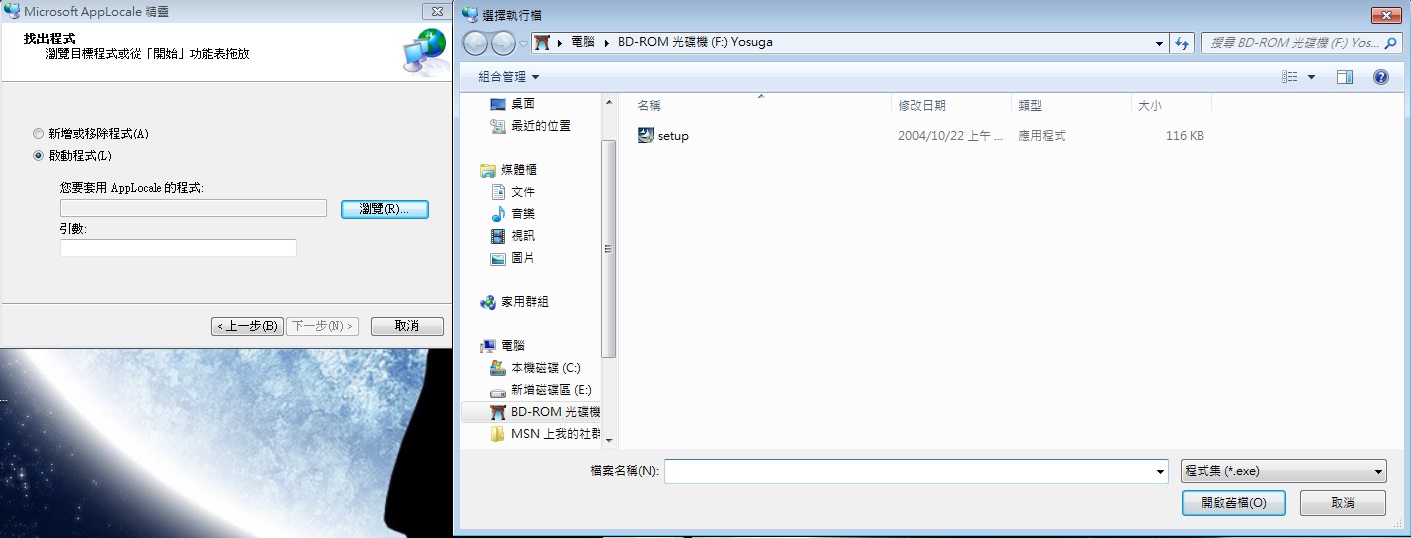
Task: Cancel the file selection dialog
Action: pos(1343,503)
